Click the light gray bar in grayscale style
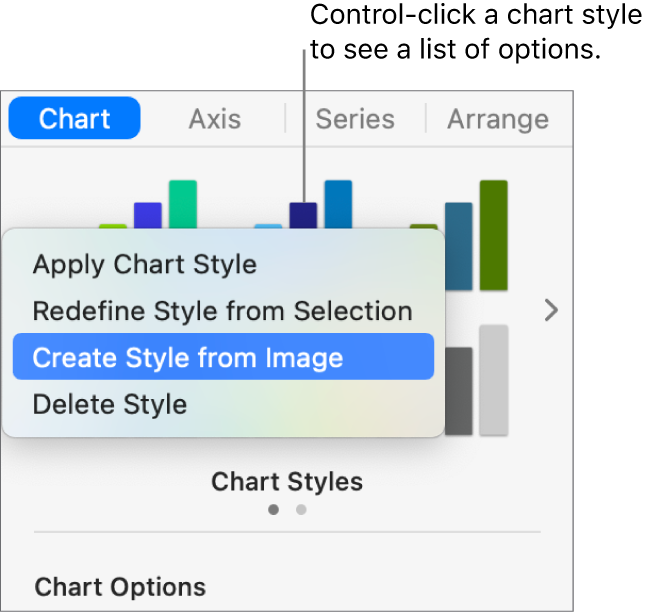The height and width of the screenshot is (612, 654). tap(494, 380)
